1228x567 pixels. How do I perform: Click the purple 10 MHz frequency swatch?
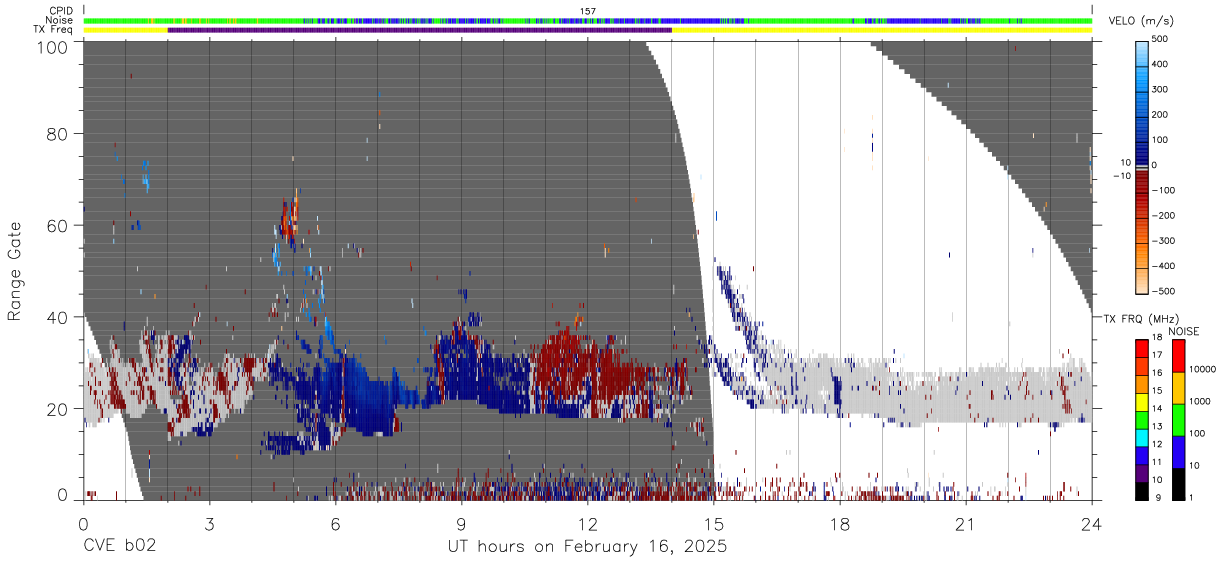(x=1142, y=474)
